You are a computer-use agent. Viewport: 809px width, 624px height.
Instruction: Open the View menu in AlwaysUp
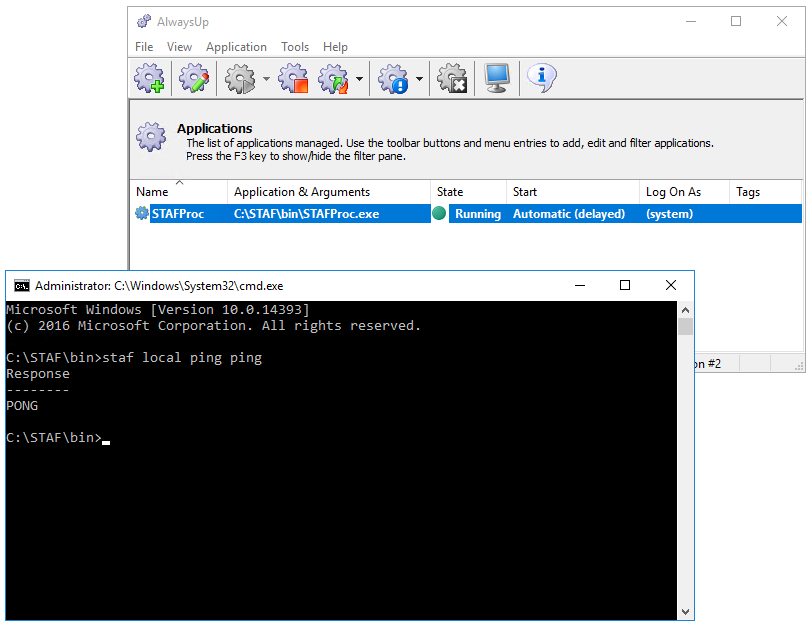(179, 47)
